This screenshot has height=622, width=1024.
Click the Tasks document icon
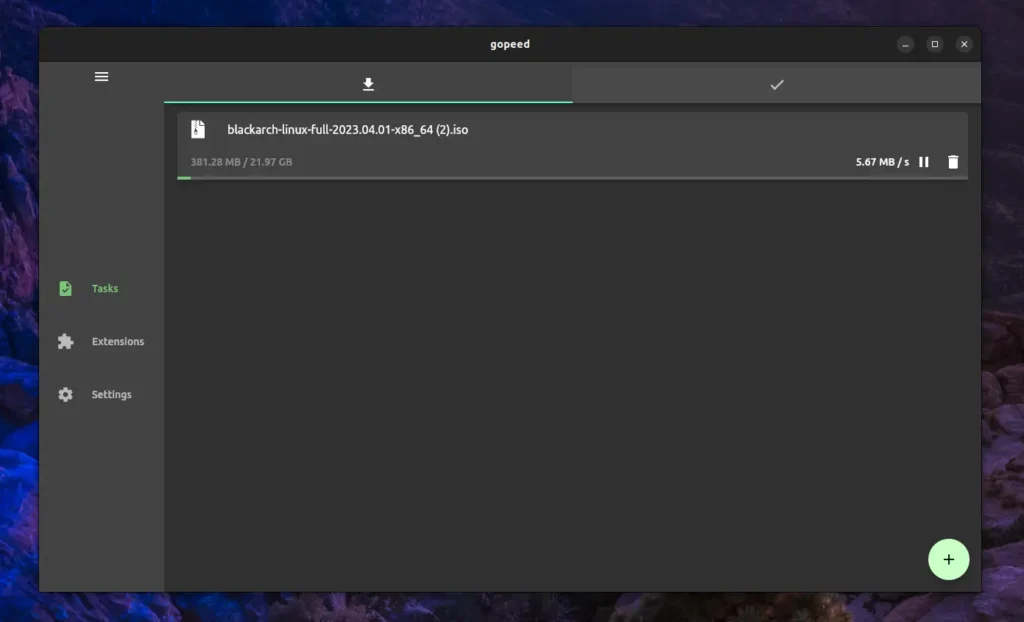tap(65, 288)
